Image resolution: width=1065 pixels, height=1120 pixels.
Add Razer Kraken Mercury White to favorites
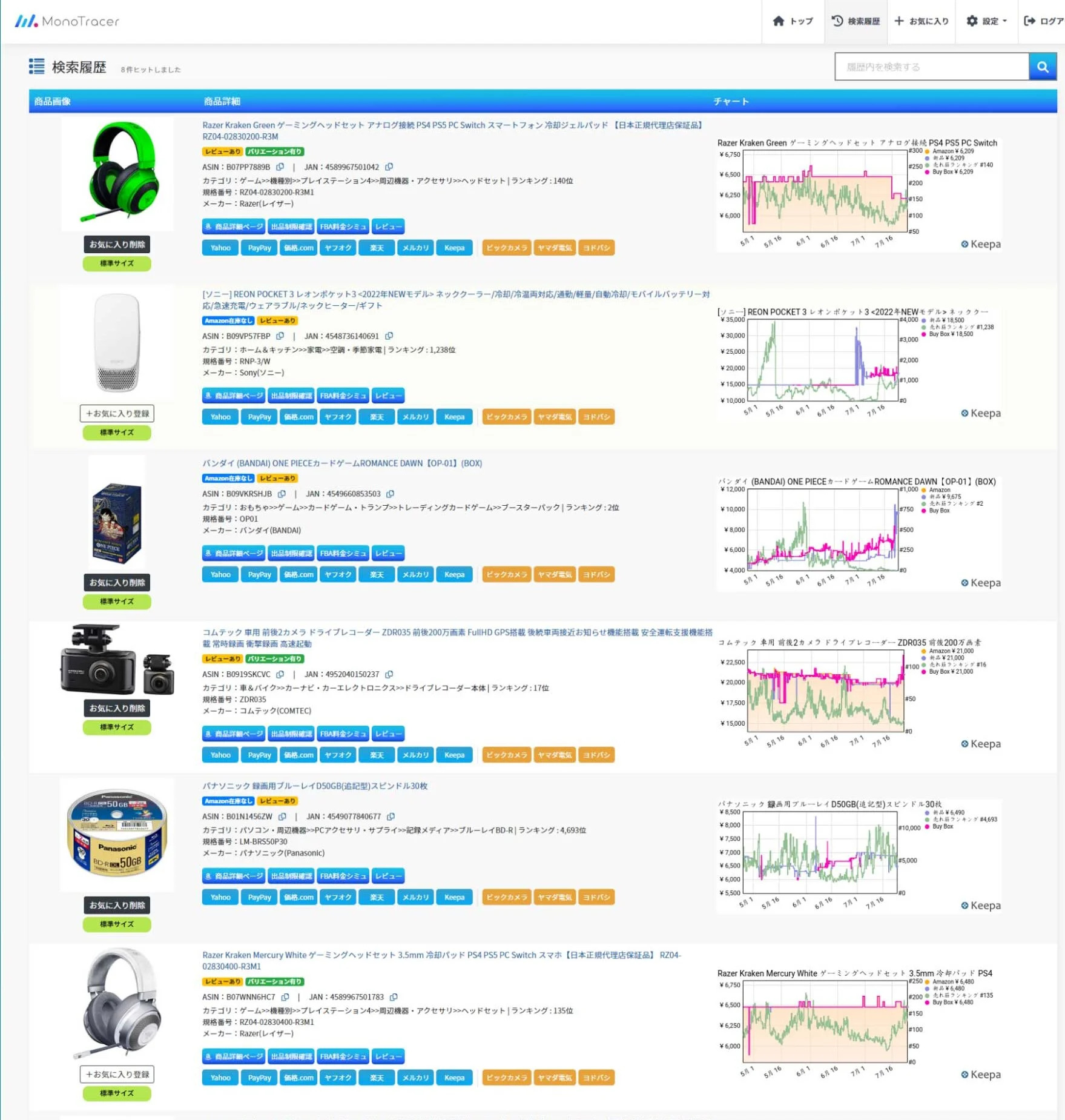[x=117, y=1074]
